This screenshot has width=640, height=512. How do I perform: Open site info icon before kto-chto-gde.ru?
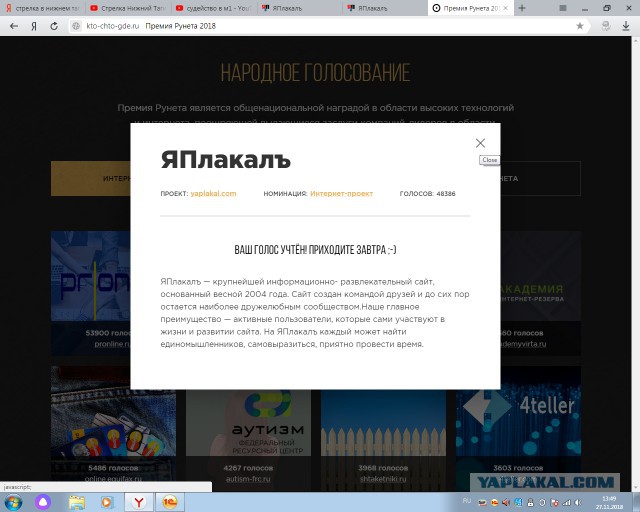click(x=76, y=26)
